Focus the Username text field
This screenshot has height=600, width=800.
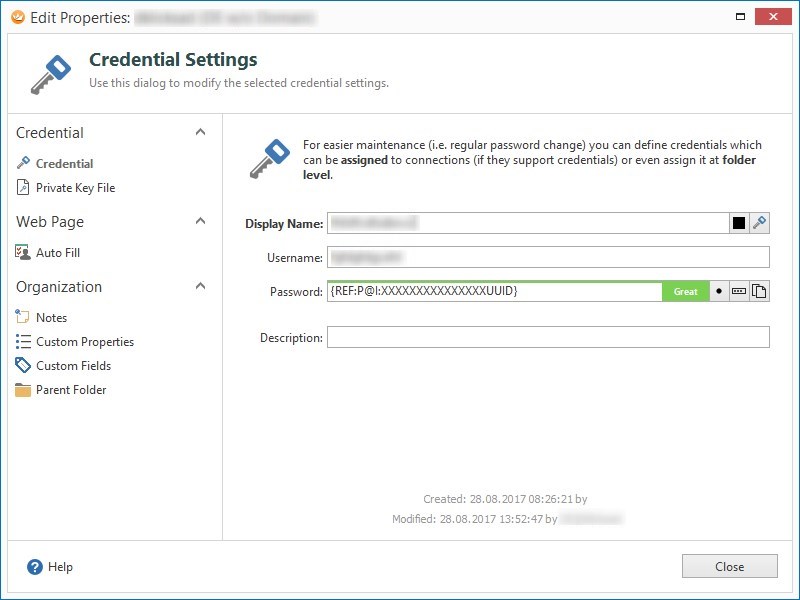tap(547, 257)
